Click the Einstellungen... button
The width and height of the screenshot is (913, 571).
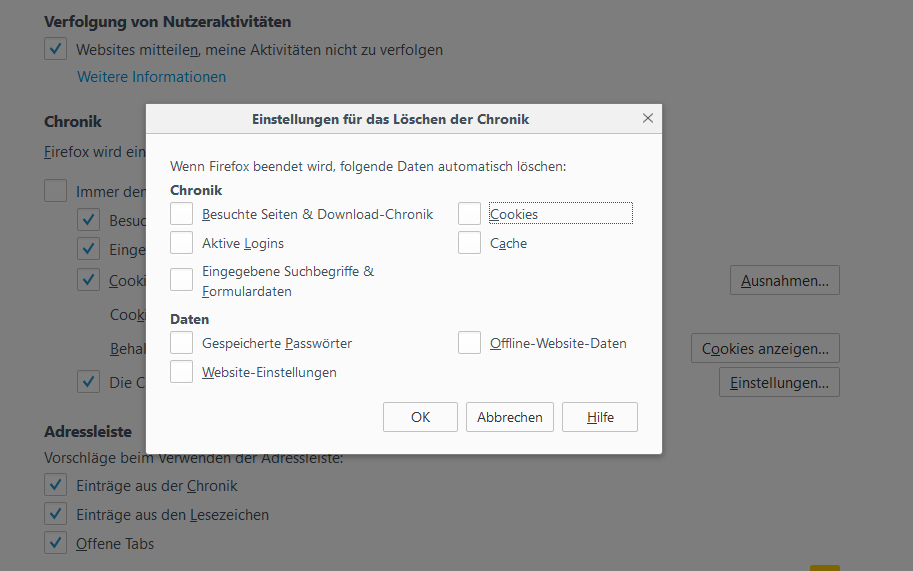[779, 382]
